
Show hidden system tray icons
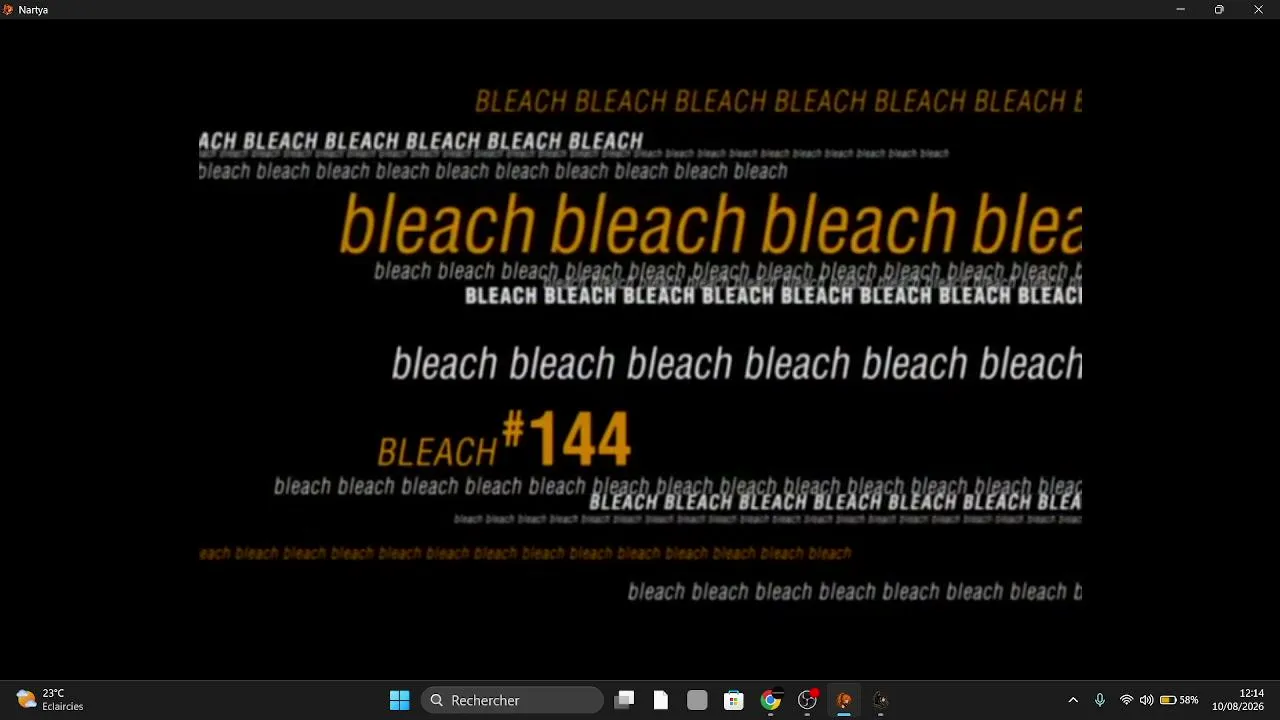(x=1073, y=700)
